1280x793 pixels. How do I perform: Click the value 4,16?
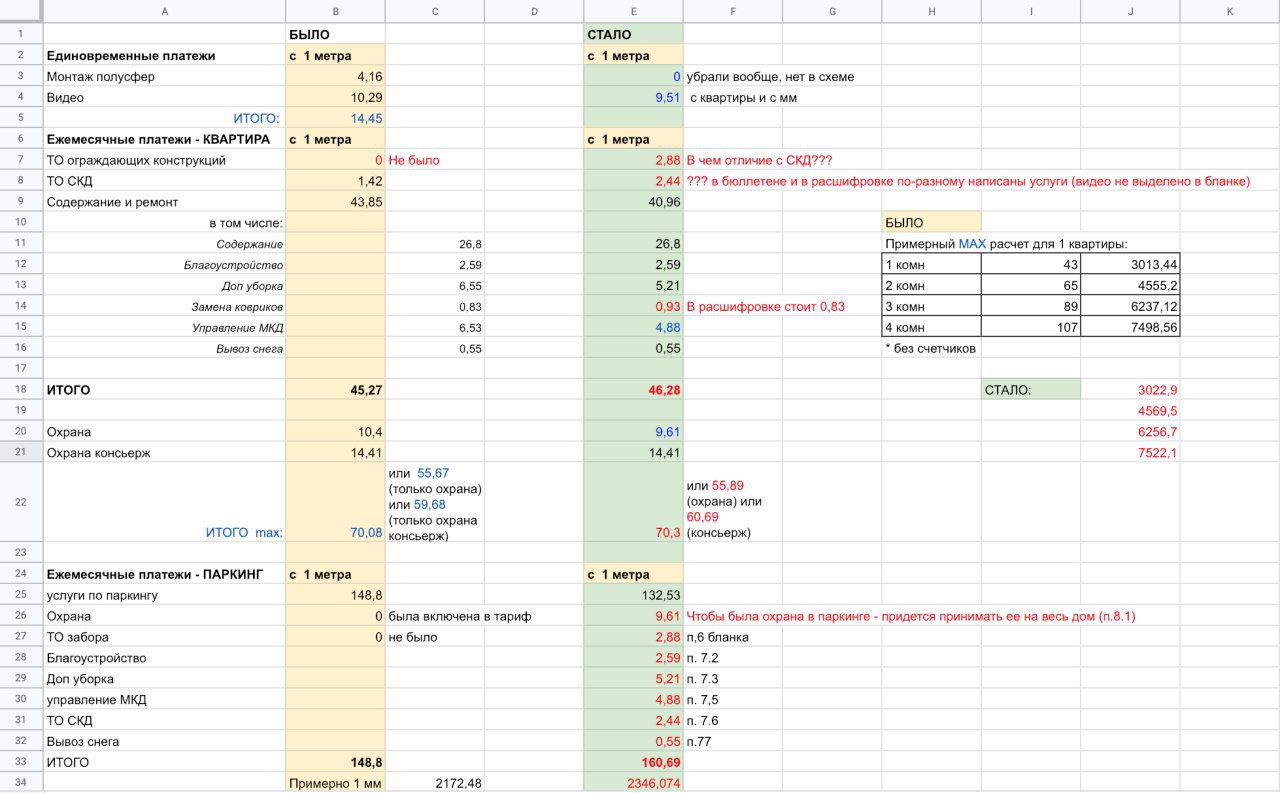(x=335, y=77)
